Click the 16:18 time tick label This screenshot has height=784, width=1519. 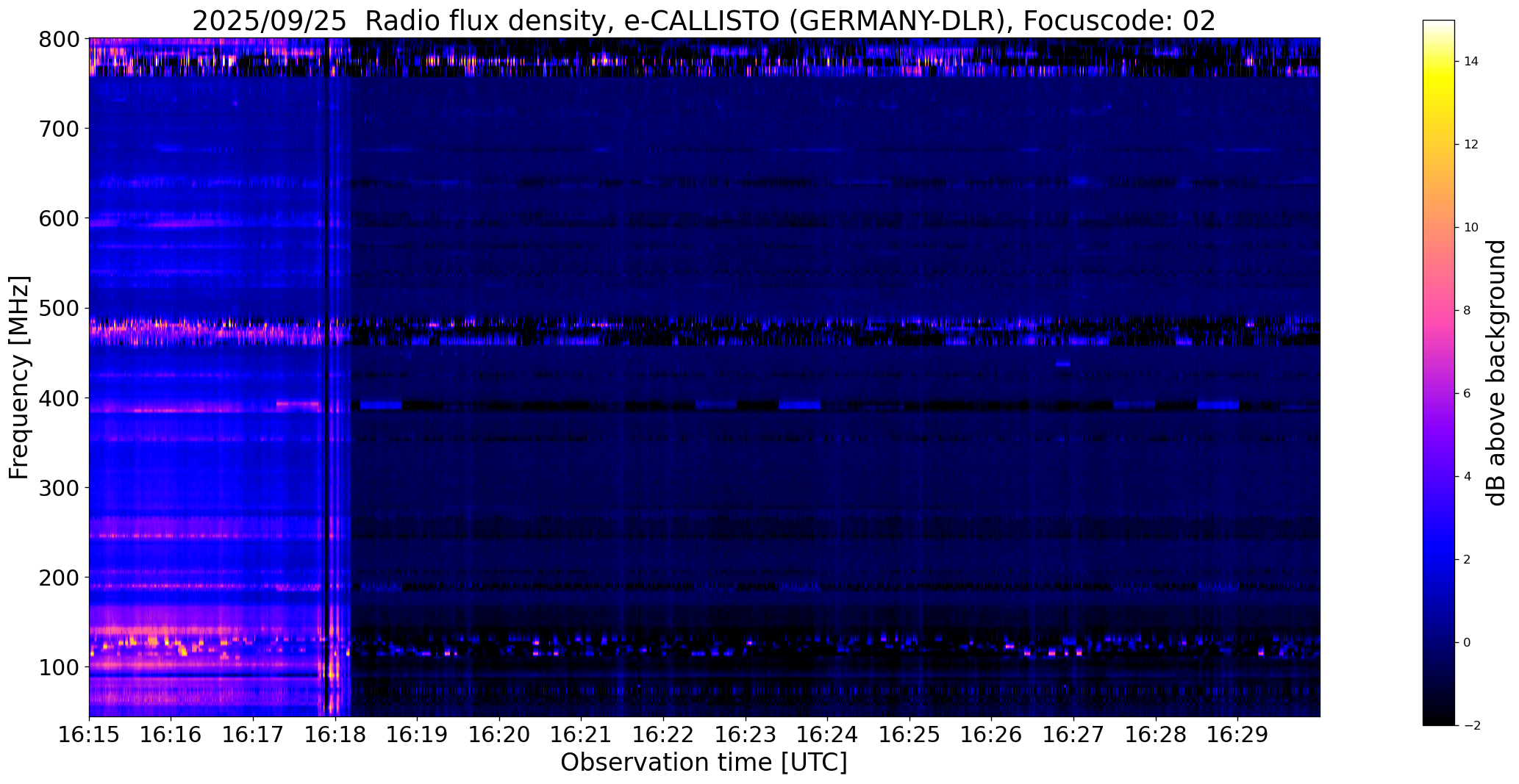pyautogui.click(x=335, y=734)
